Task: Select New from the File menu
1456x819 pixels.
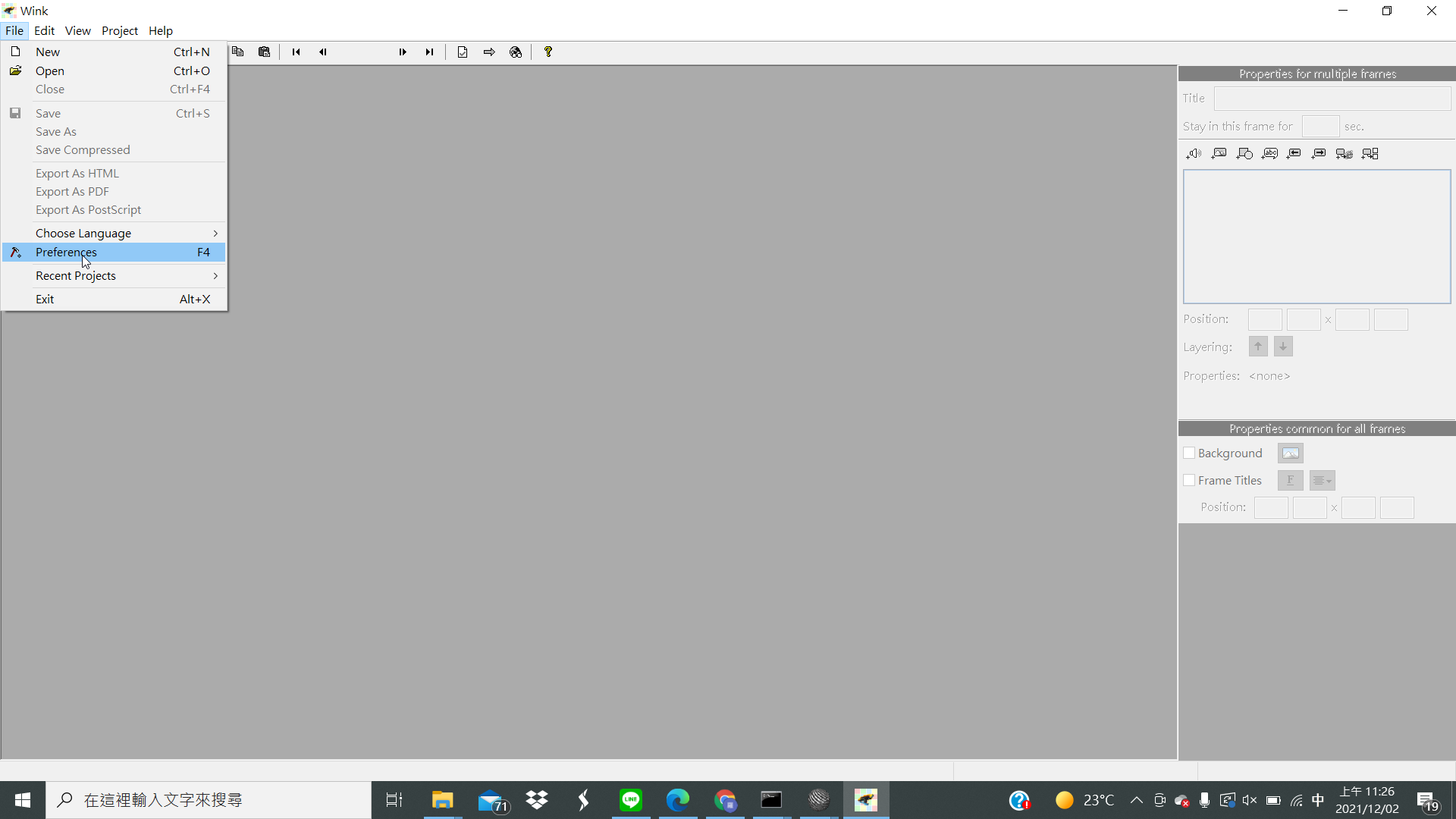Action: pos(114,52)
